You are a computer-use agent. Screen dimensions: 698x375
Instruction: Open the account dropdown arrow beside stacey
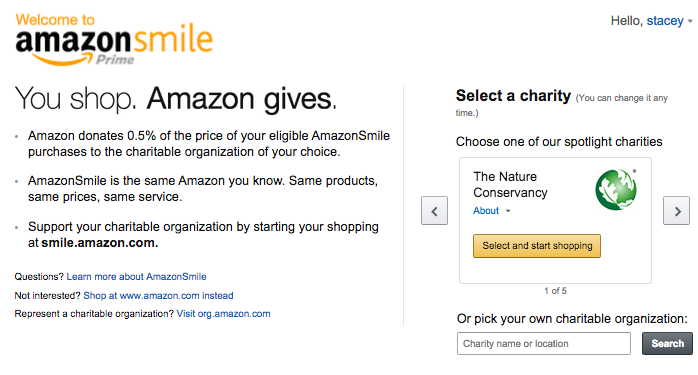point(690,21)
